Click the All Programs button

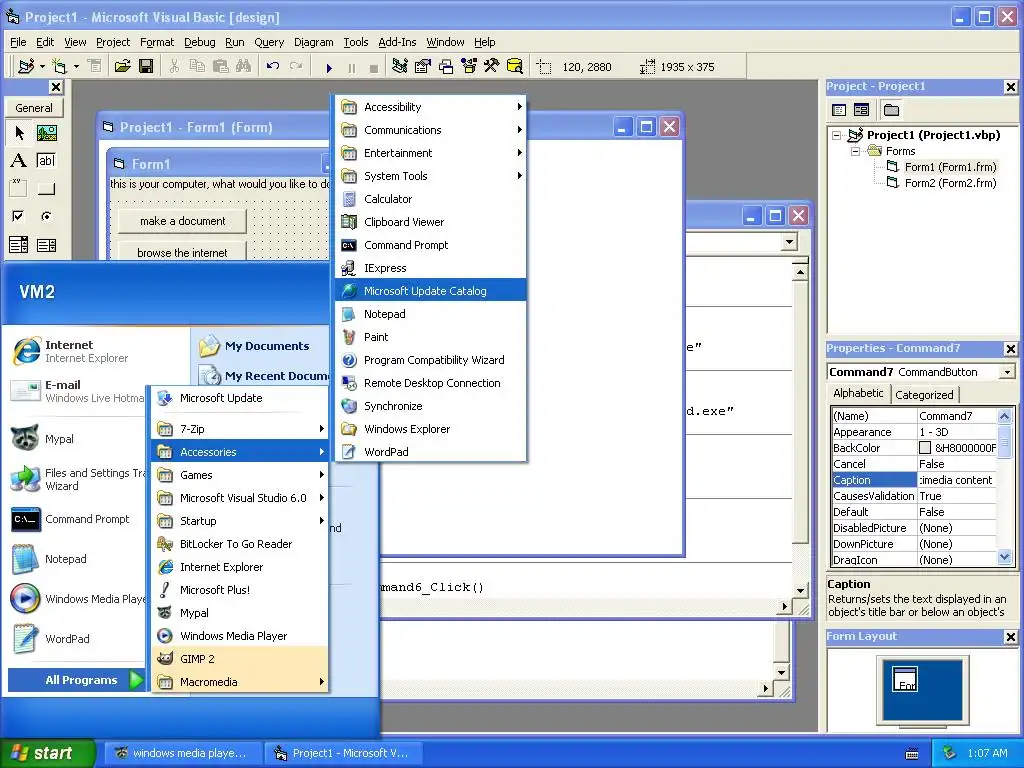pyautogui.click(x=76, y=680)
